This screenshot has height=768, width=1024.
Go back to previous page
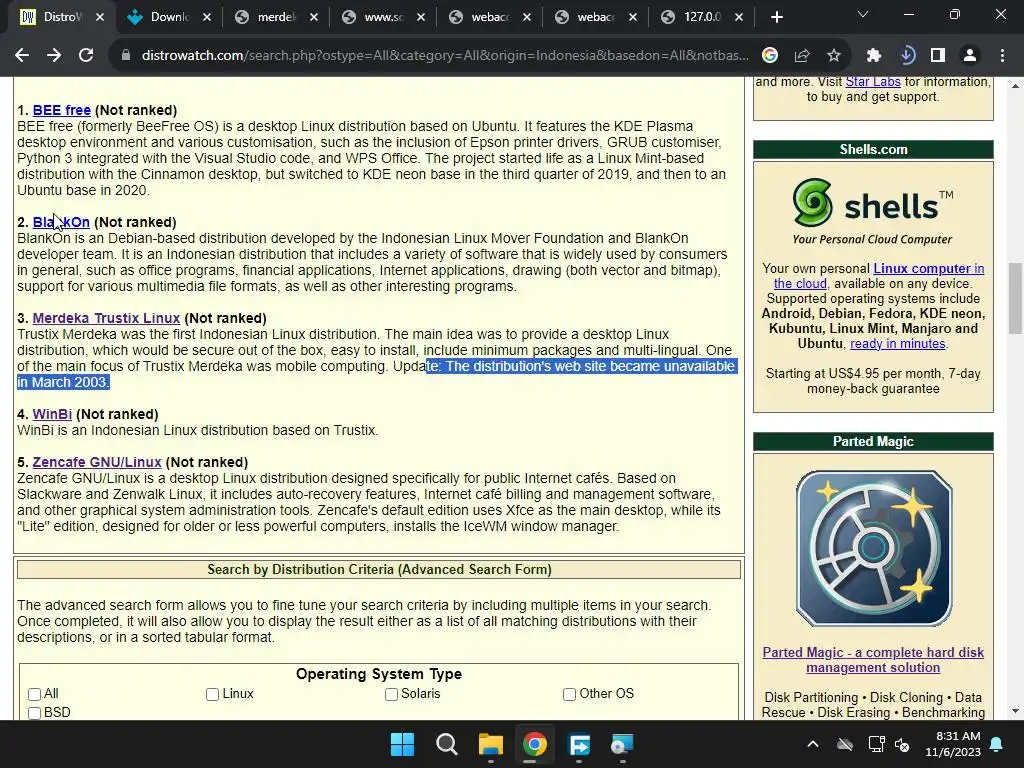click(22, 56)
